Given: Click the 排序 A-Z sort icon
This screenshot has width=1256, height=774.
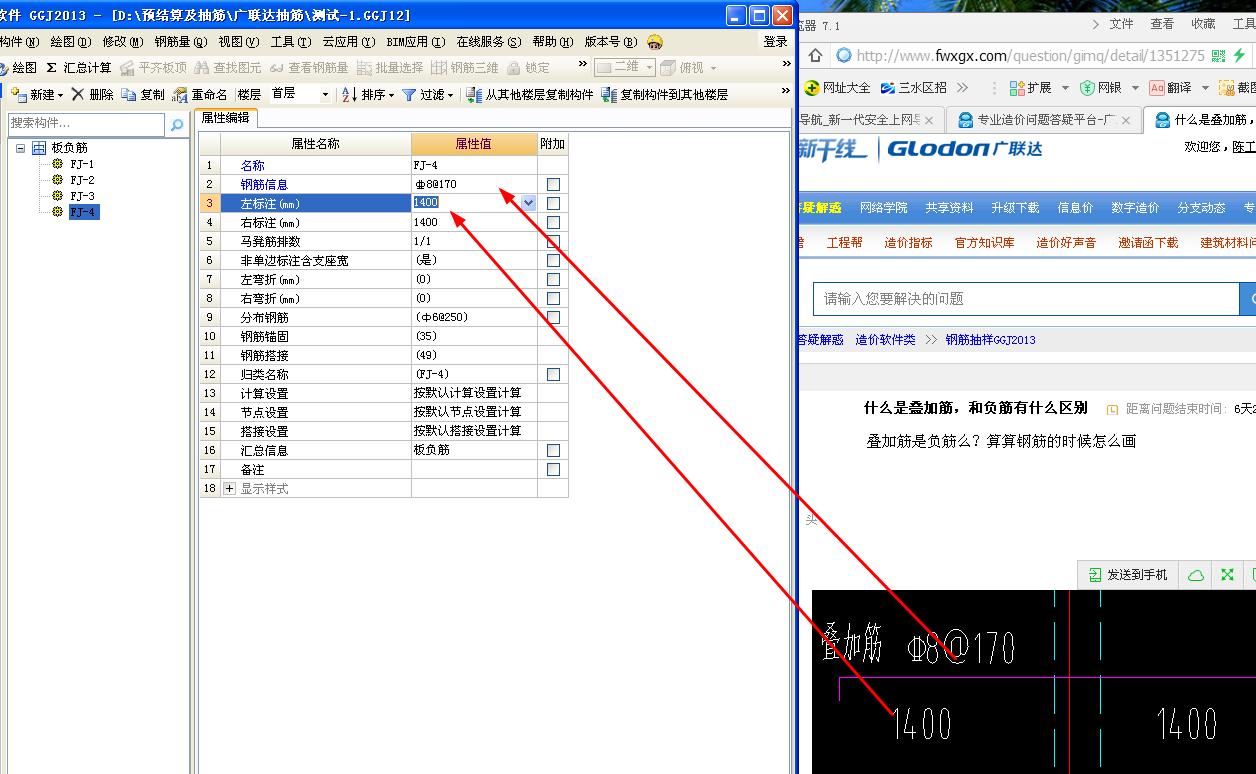Looking at the screenshot, I should 349,95.
